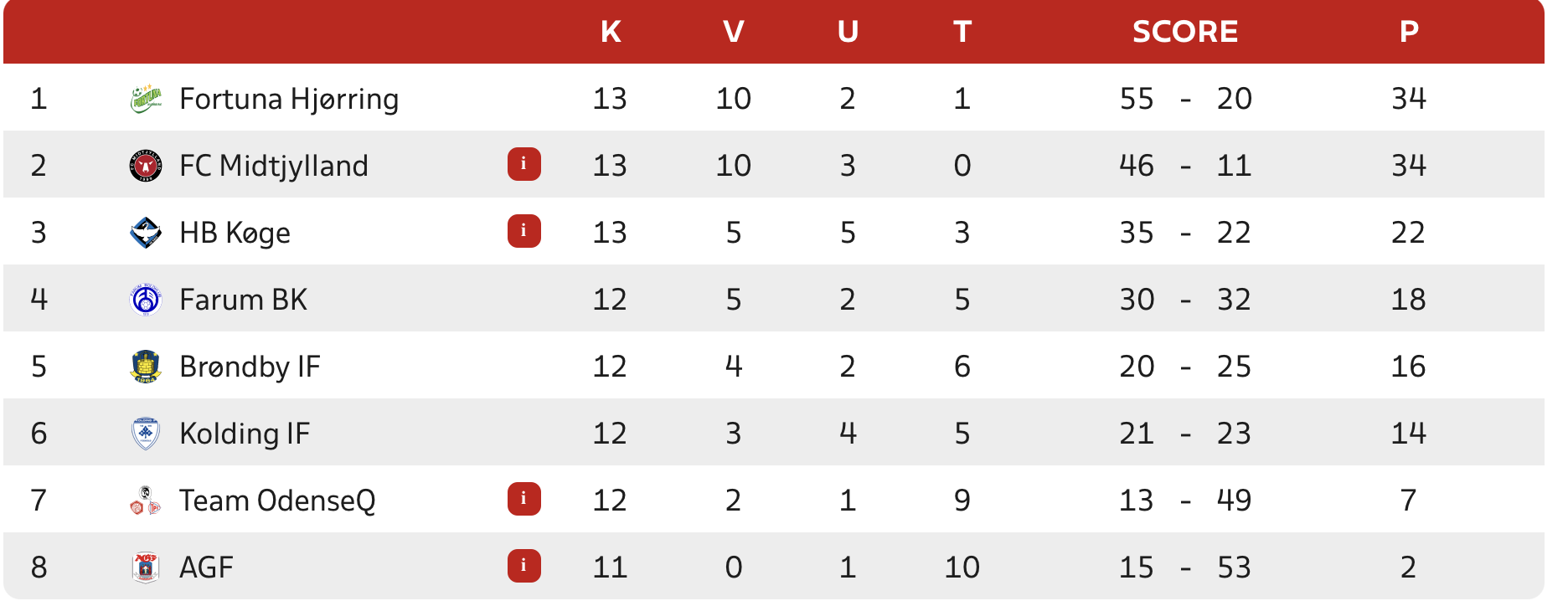Viewport: 1568px width, 606px height.
Task: Click the Kolding IF club logo
Action: coord(146,434)
